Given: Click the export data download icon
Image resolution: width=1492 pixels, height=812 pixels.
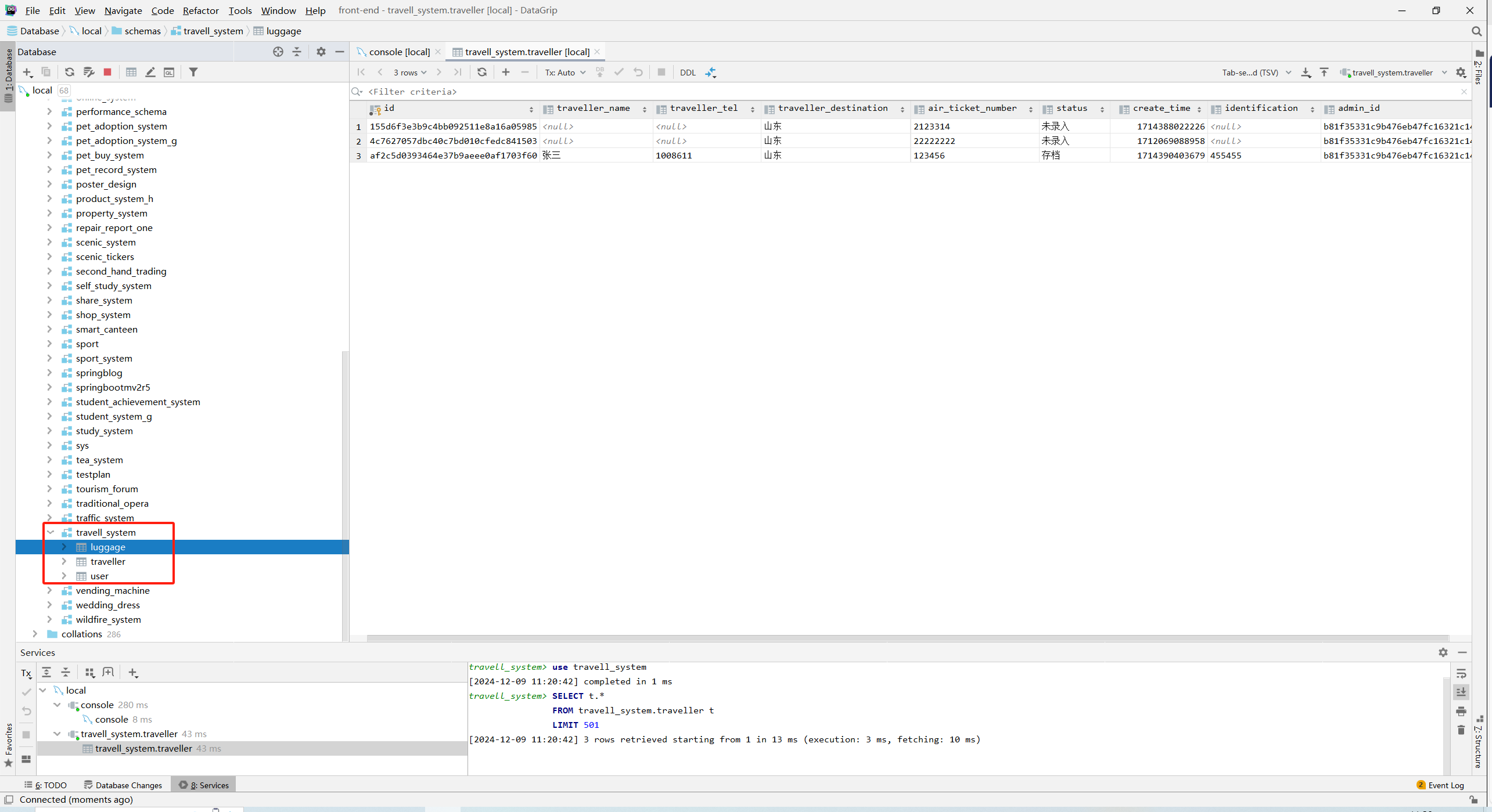Looking at the screenshot, I should (1306, 73).
